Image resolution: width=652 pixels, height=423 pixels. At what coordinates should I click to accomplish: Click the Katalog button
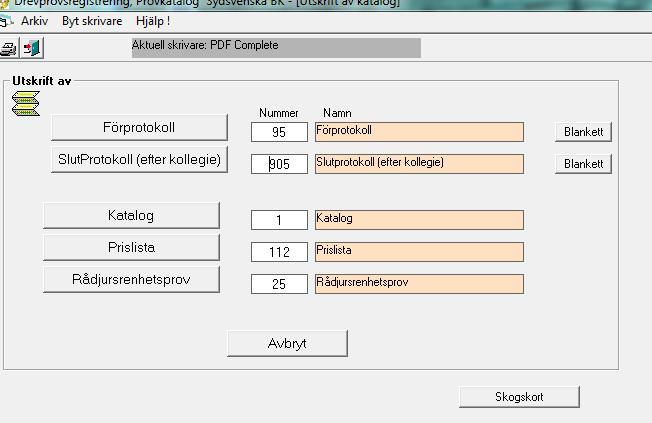(131, 215)
